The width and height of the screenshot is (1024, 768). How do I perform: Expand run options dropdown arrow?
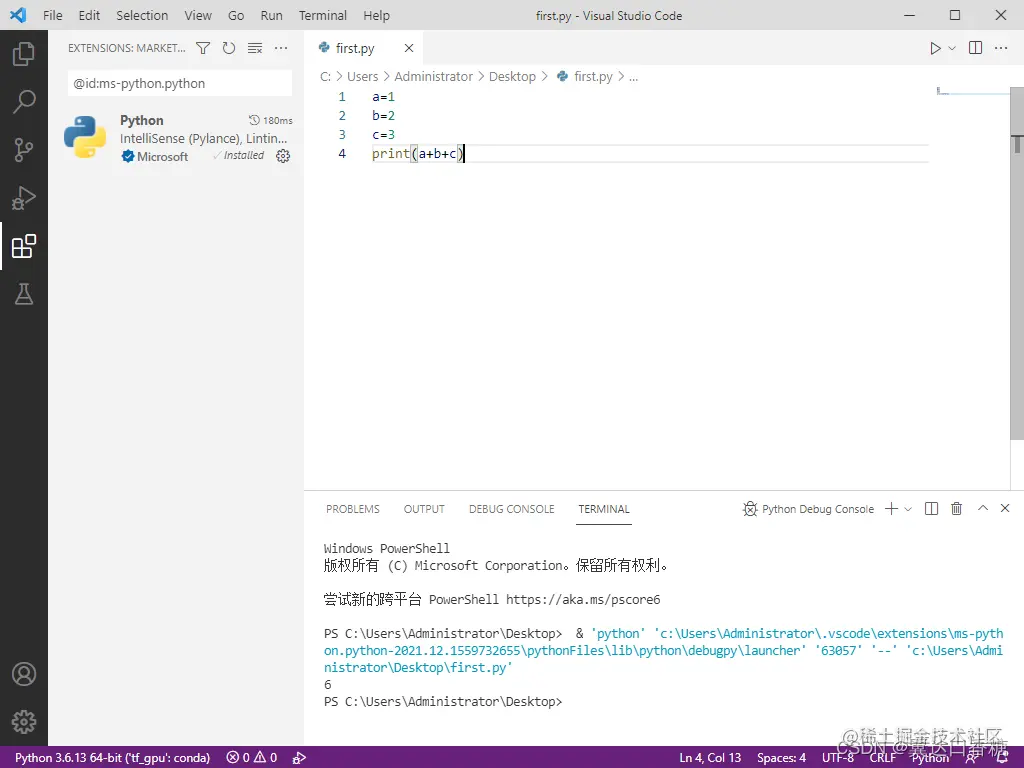[x=952, y=48]
